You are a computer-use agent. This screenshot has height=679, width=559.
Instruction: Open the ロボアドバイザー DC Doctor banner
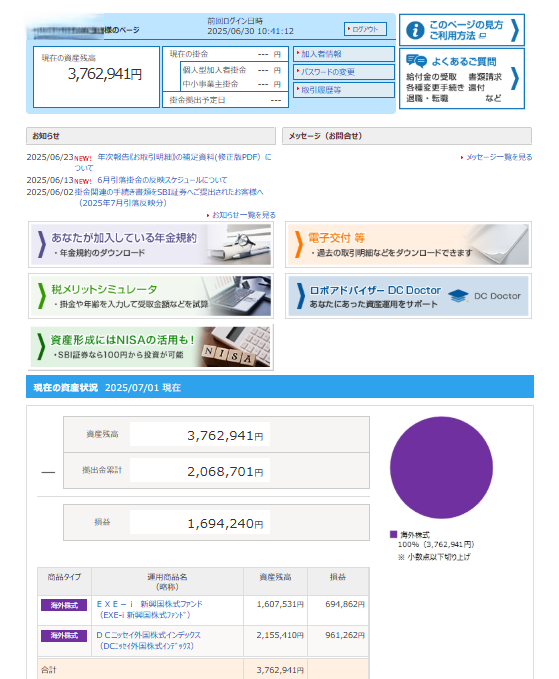tap(408, 296)
